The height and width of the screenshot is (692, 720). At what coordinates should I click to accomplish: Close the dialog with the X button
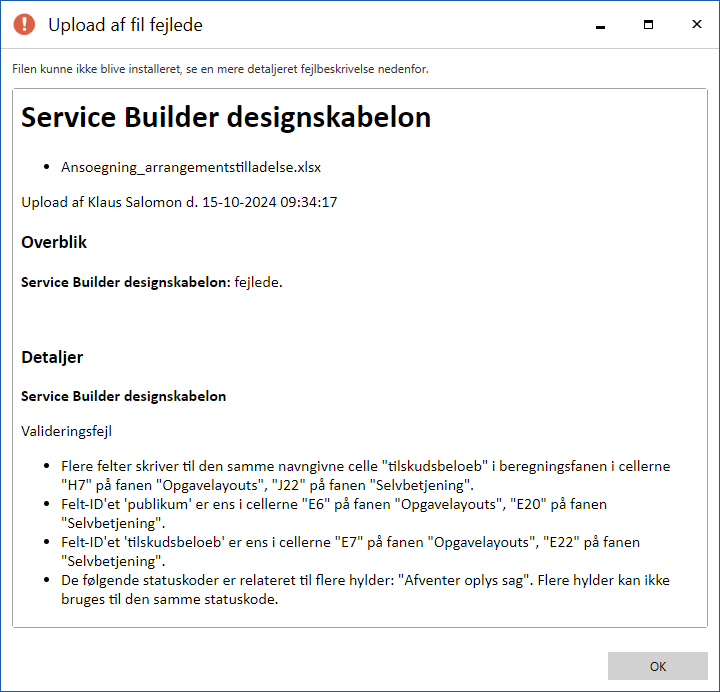tap(696, 24)
